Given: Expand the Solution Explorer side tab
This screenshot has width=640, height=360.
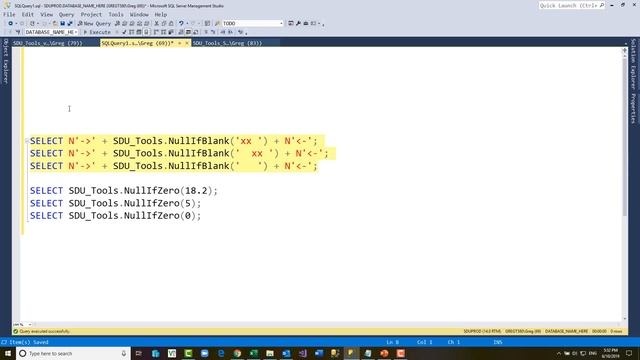Looking at the screenshot, I should (633, 64).
